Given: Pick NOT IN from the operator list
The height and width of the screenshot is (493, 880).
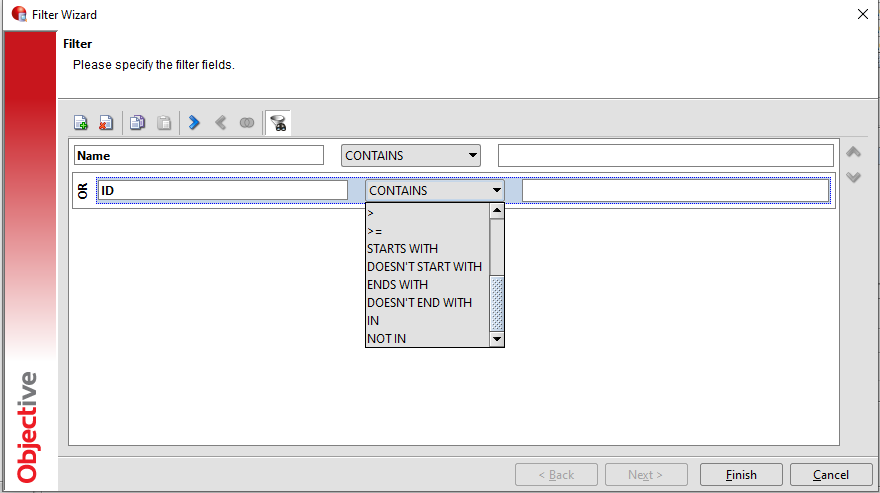Looking at the screenshot, I should [386, 339].
